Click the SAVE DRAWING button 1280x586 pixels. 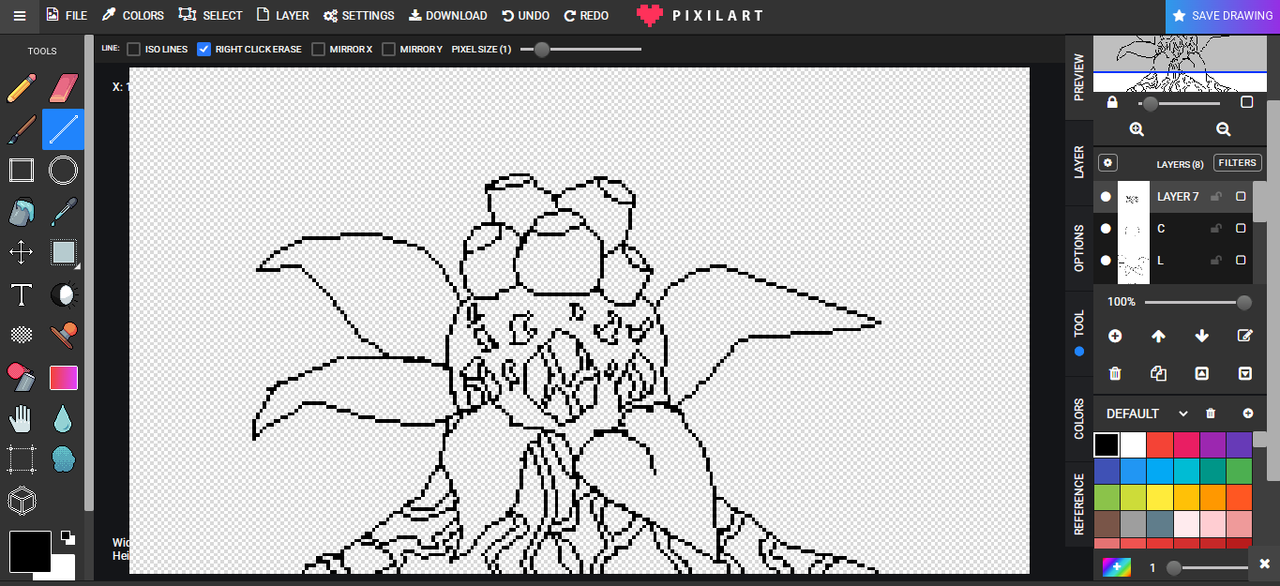(1222, 16)
